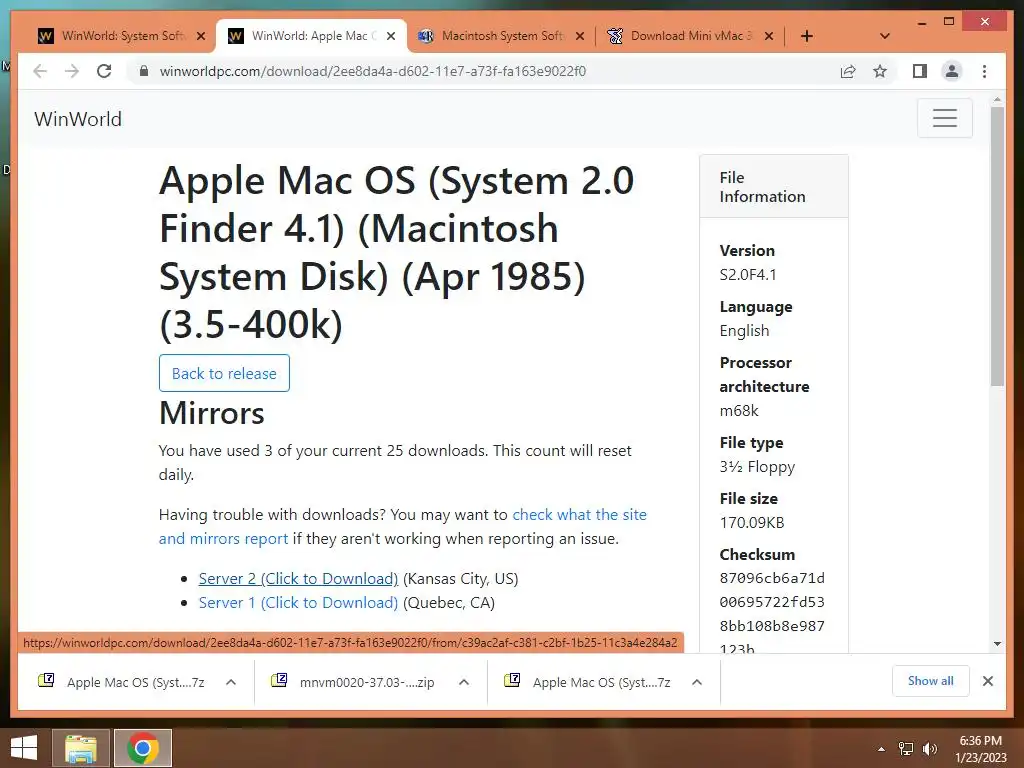The height and width of the screenshot is (768, 1024).
Task: Expand options for first Apple Mac OS download
Action: tap(231, 682)
